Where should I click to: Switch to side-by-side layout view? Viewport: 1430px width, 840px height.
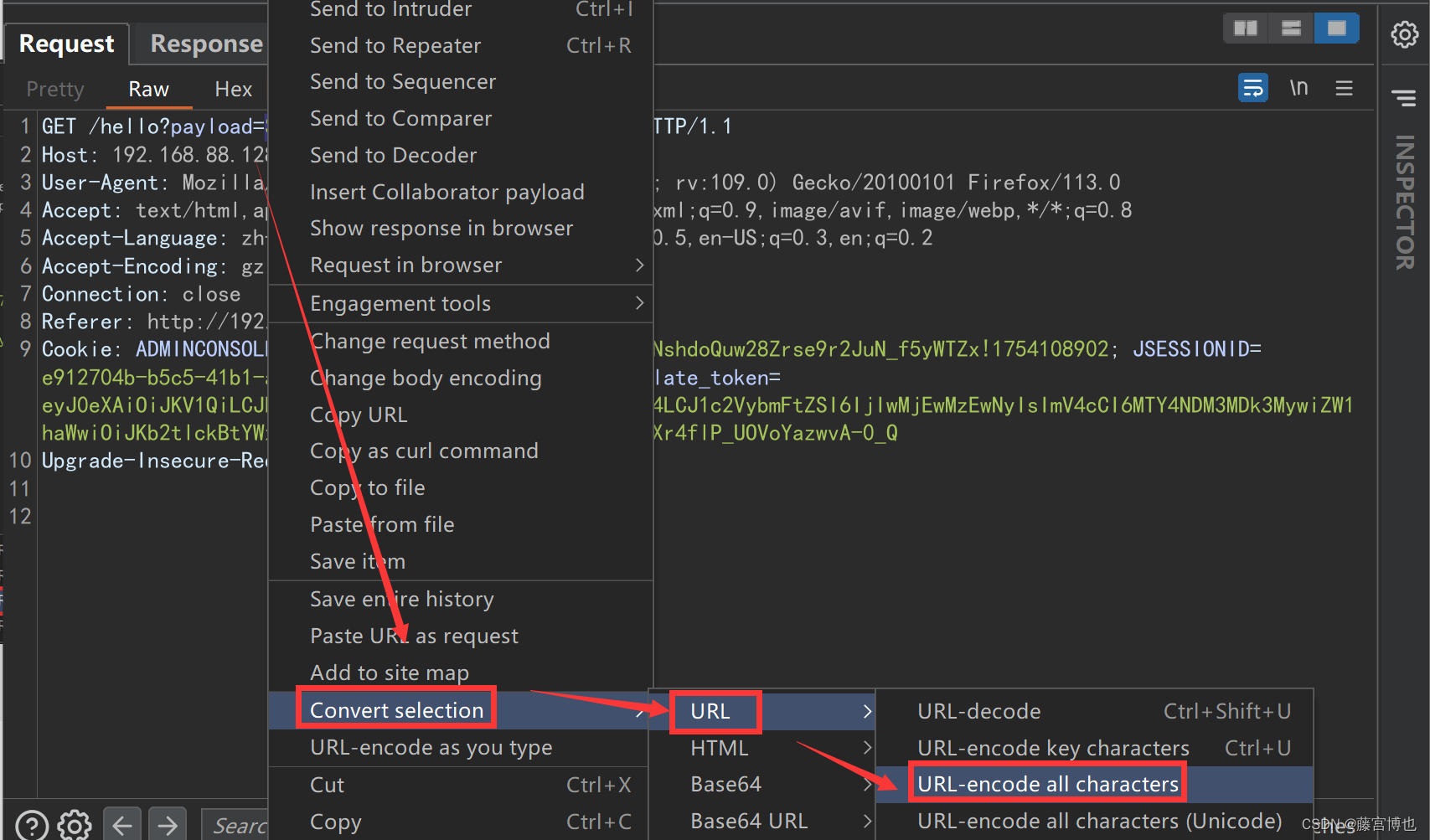1246,28
